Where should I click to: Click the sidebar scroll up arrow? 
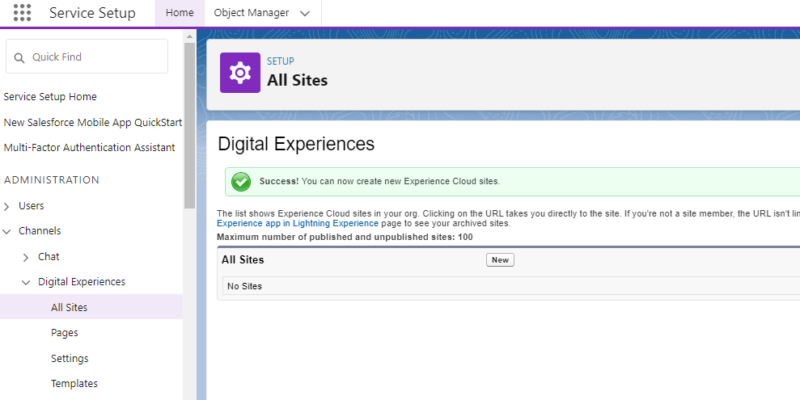coord(189,37)
